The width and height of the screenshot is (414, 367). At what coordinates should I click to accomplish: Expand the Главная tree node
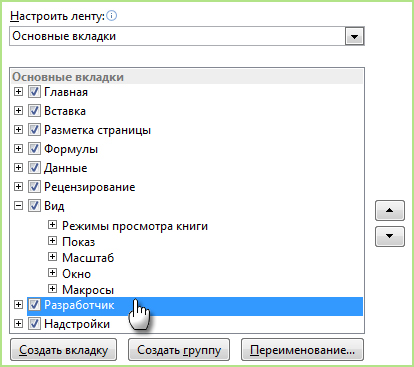coord(18,92)
